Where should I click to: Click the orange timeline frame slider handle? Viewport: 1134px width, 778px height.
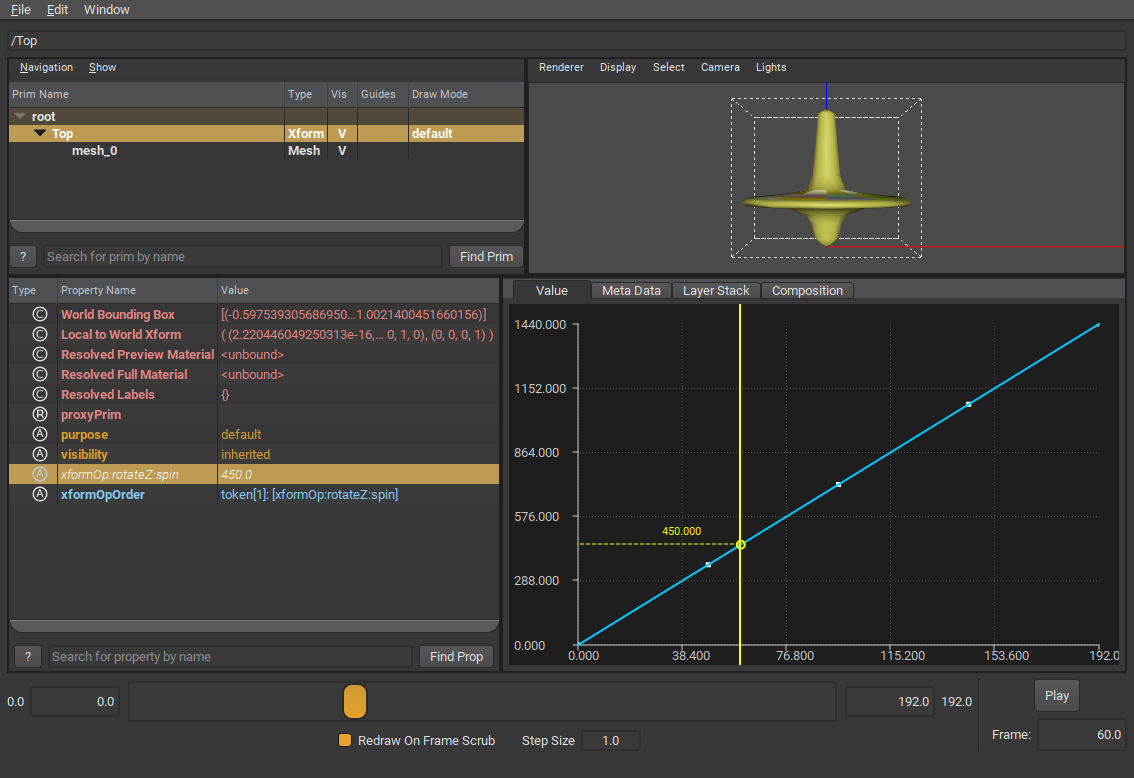point(355,701)
